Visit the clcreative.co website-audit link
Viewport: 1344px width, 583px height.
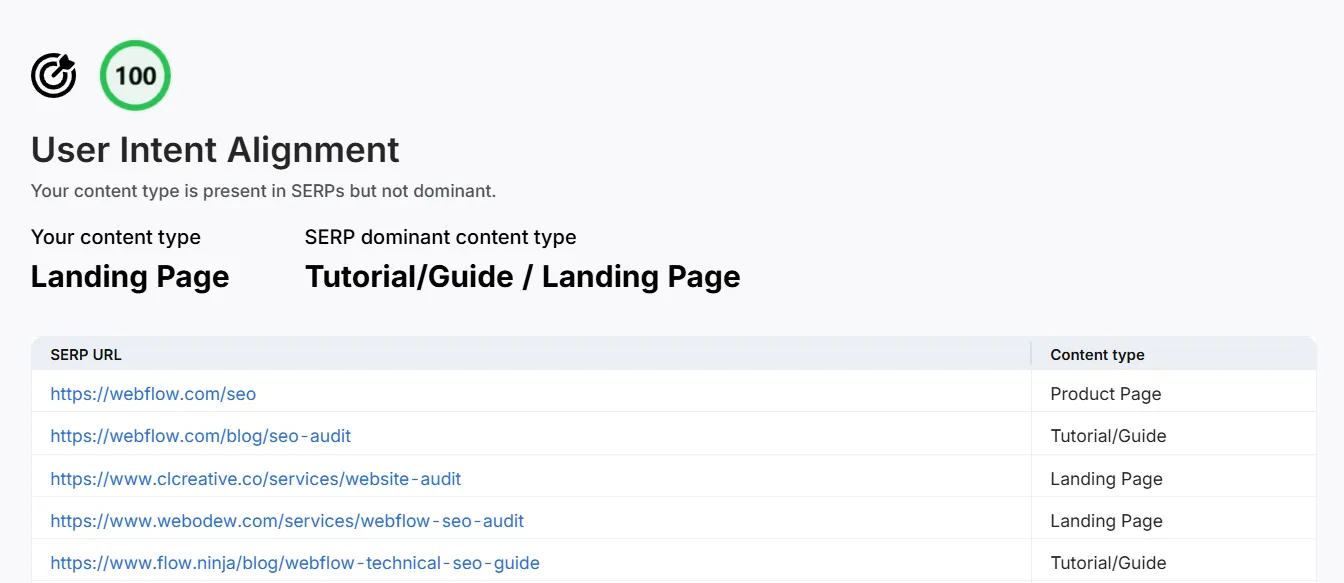pyautogui.click(x=255, y=478)
